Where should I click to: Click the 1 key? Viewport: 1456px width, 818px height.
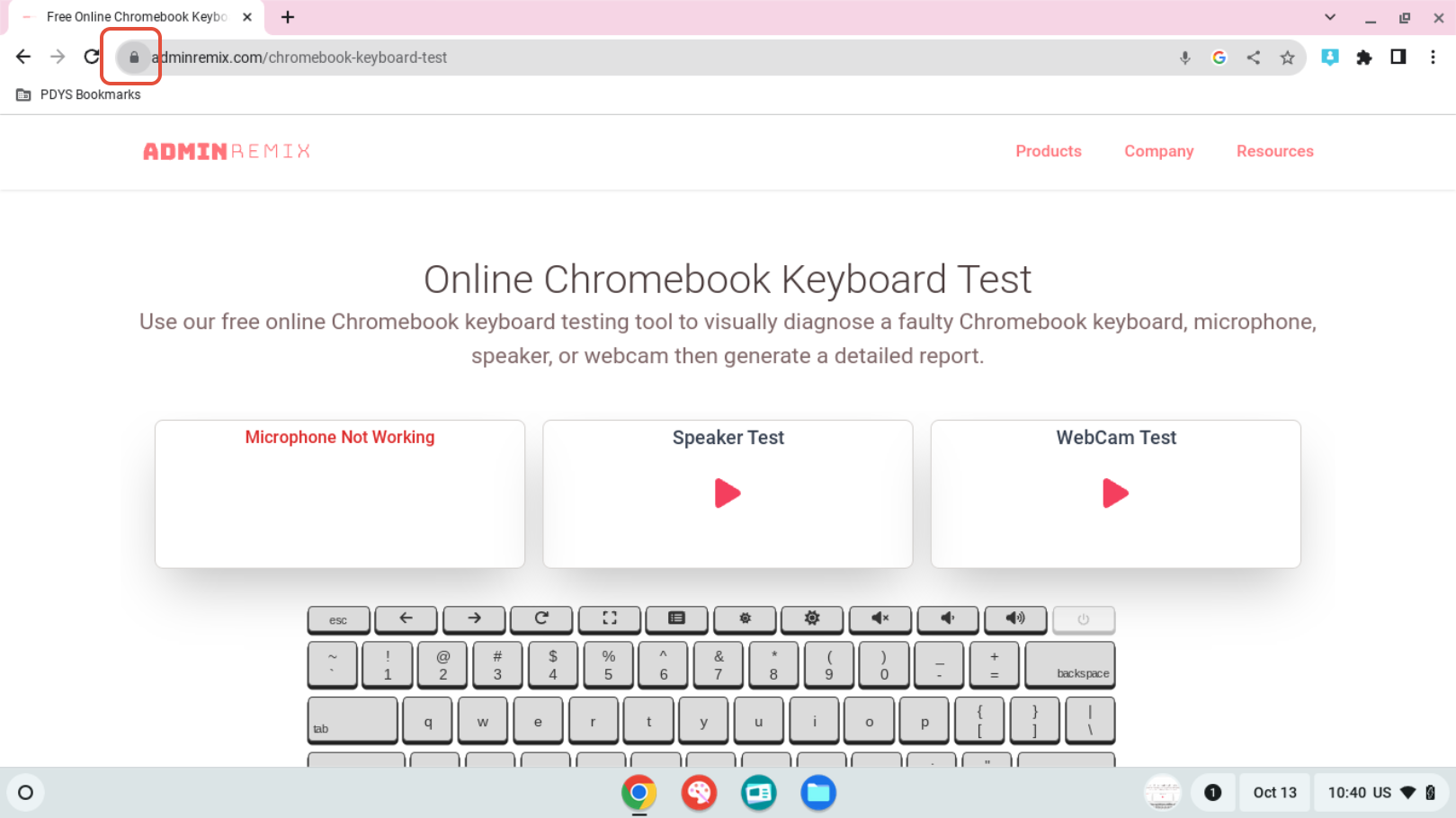388,665
